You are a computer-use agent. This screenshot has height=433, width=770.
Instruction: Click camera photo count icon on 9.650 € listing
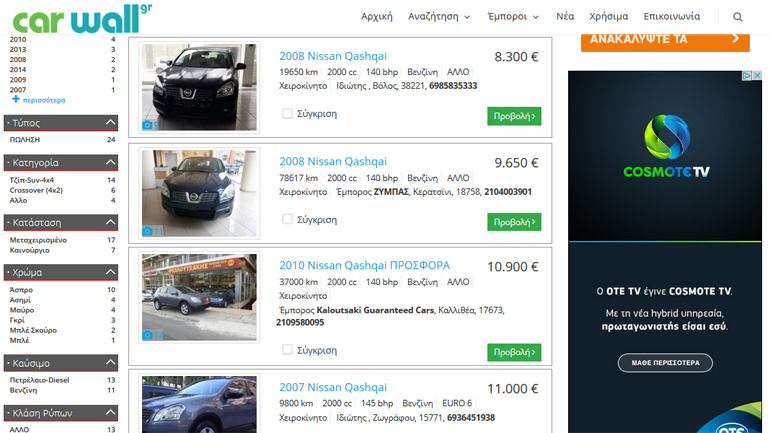click(147, 231)
